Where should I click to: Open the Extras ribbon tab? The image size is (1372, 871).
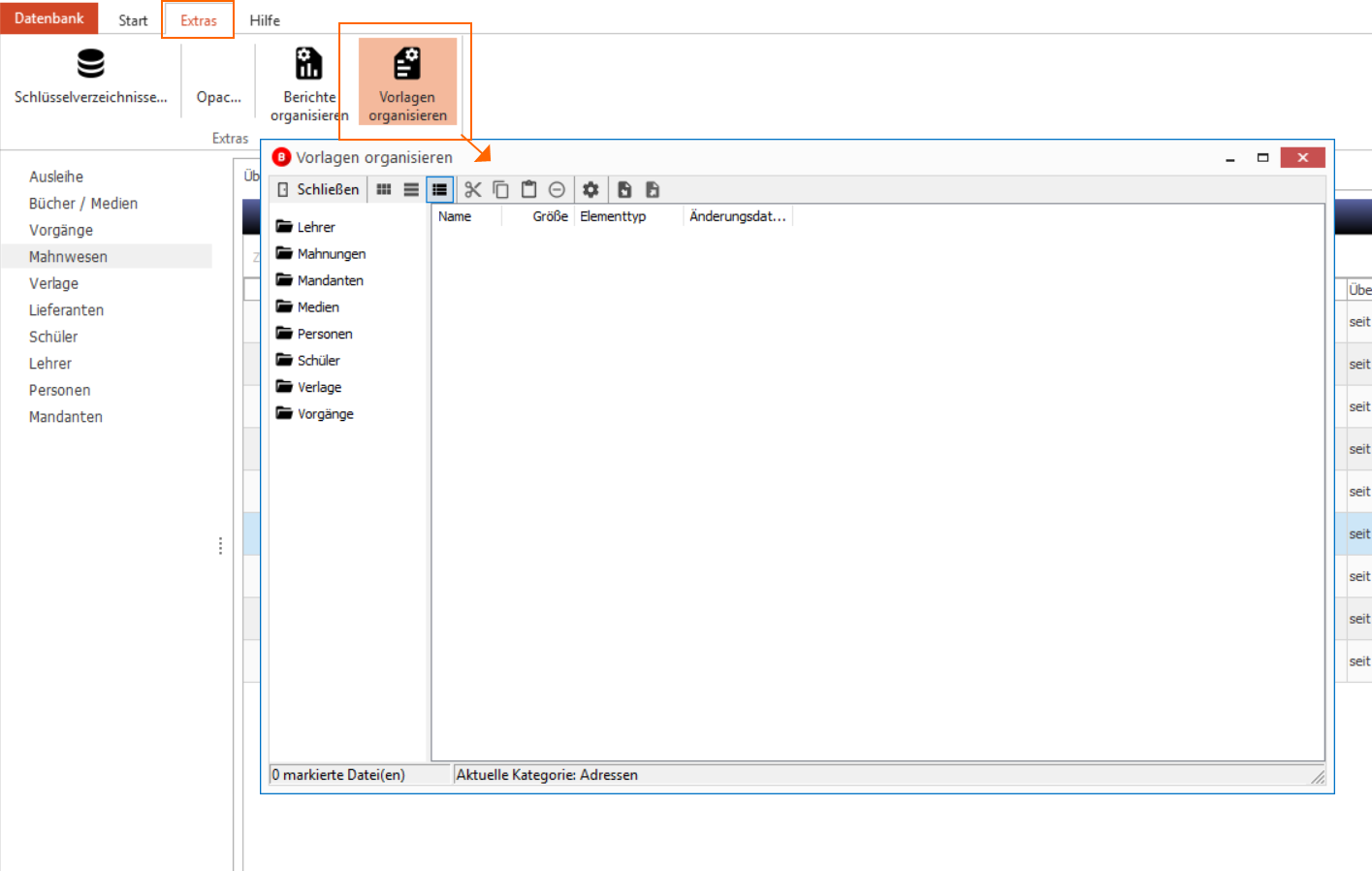198,20
